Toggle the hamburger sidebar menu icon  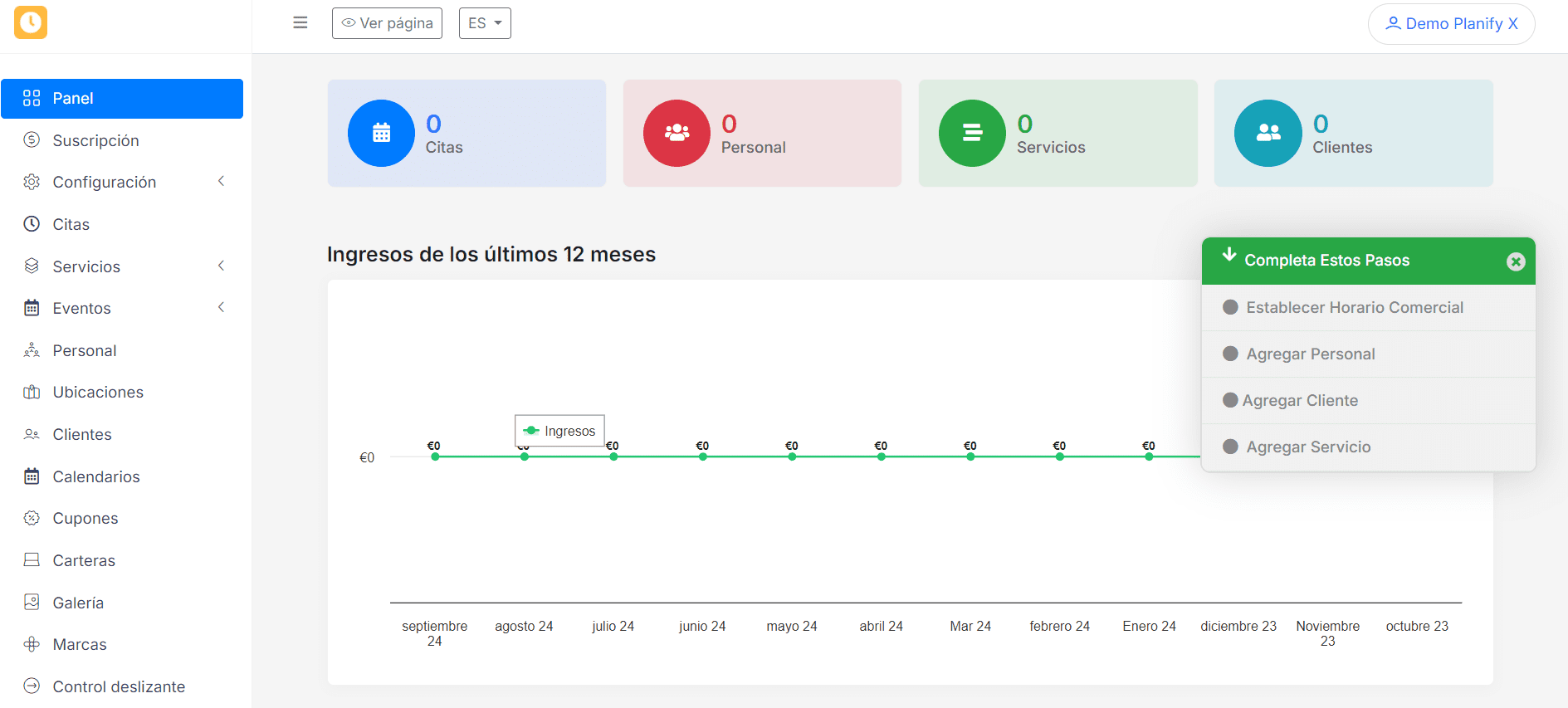tap(300, 22)
